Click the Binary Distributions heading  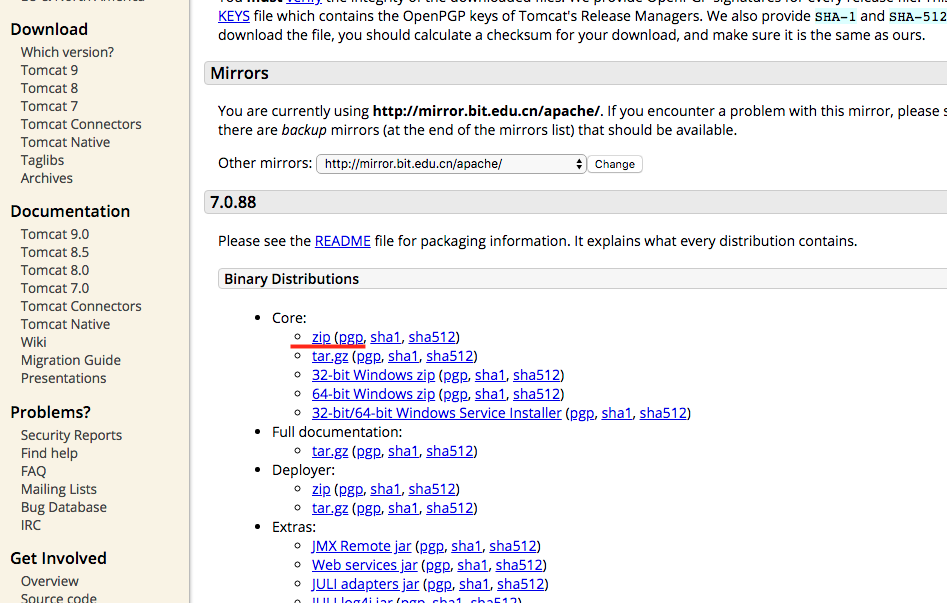coord(291,279)
